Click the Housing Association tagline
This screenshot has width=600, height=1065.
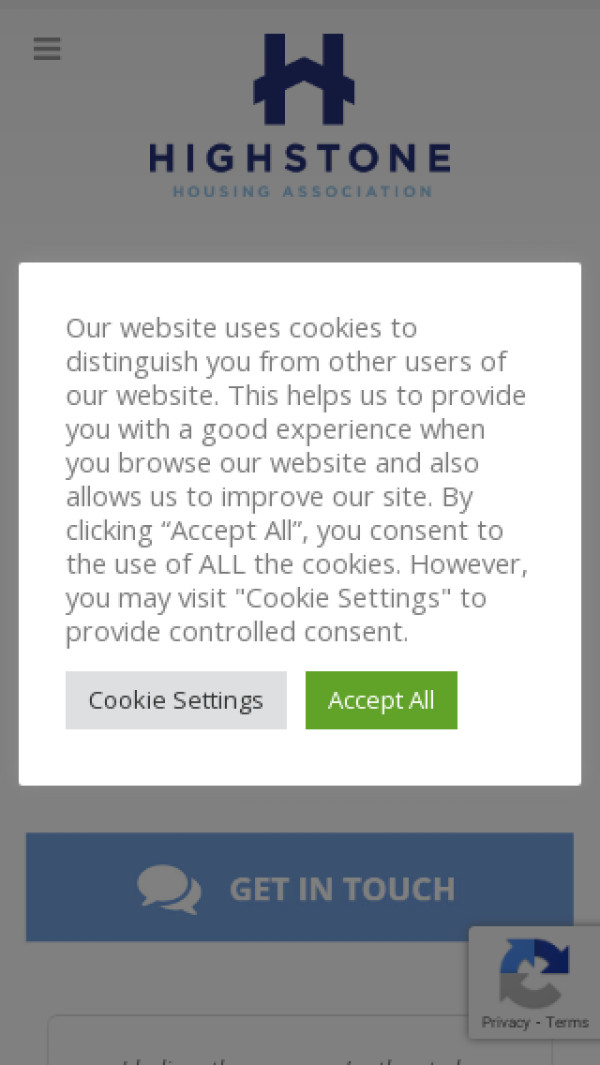[302, 191]
